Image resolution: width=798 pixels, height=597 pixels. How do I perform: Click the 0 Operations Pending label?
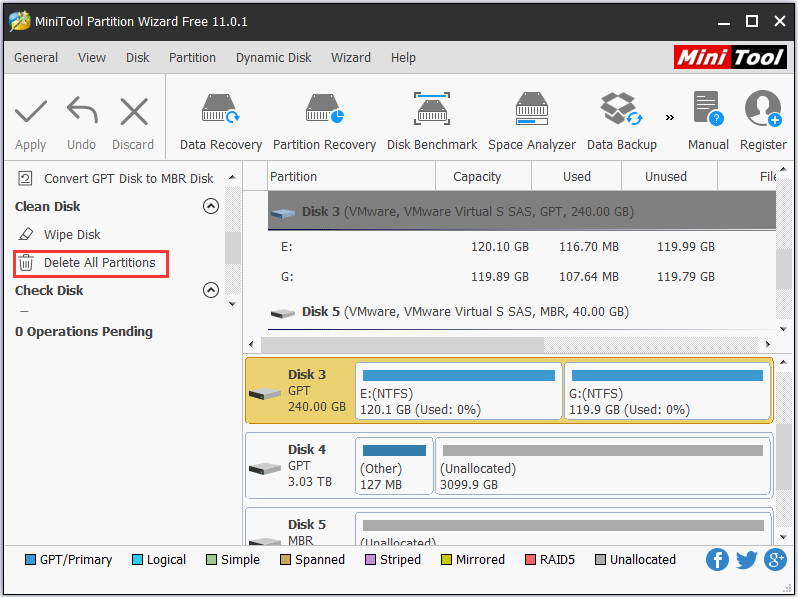84,332
